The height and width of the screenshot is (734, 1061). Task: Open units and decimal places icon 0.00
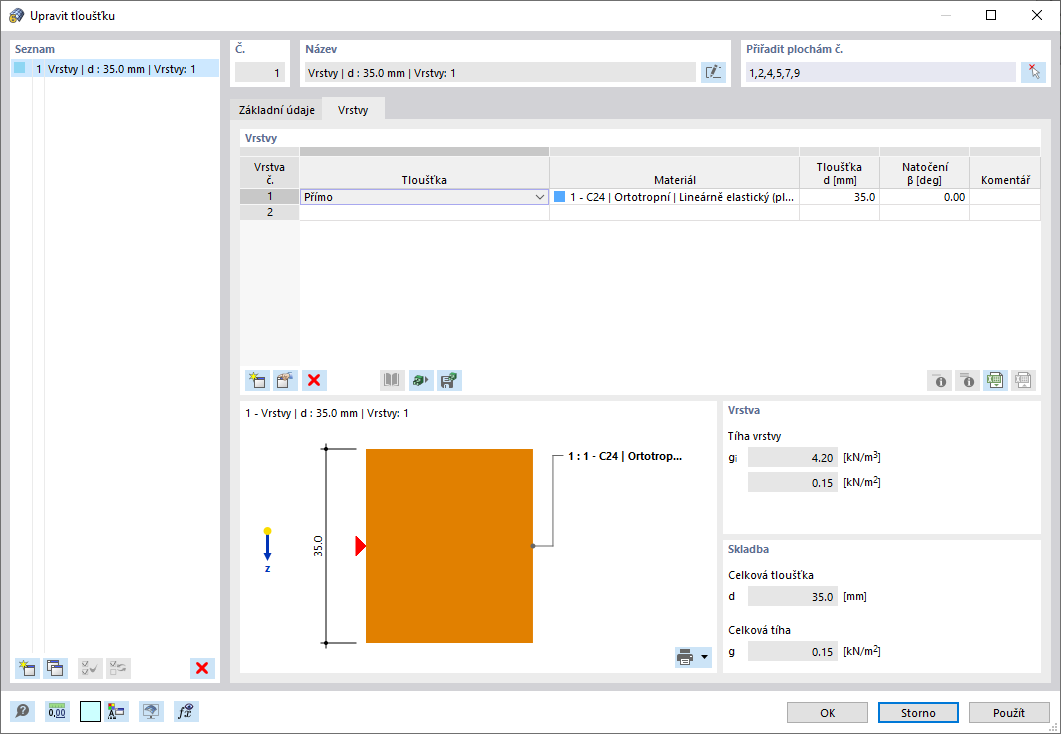click(x=58, y=712)
